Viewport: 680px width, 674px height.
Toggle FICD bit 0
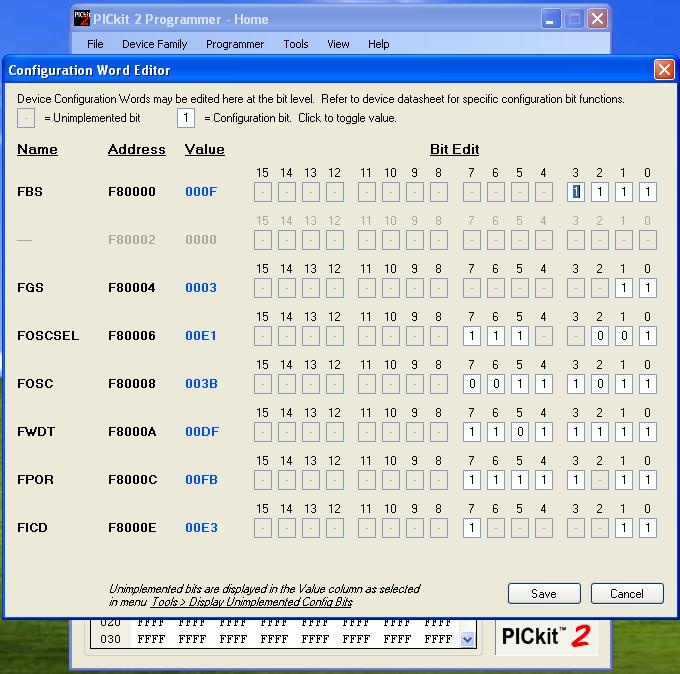647,528
